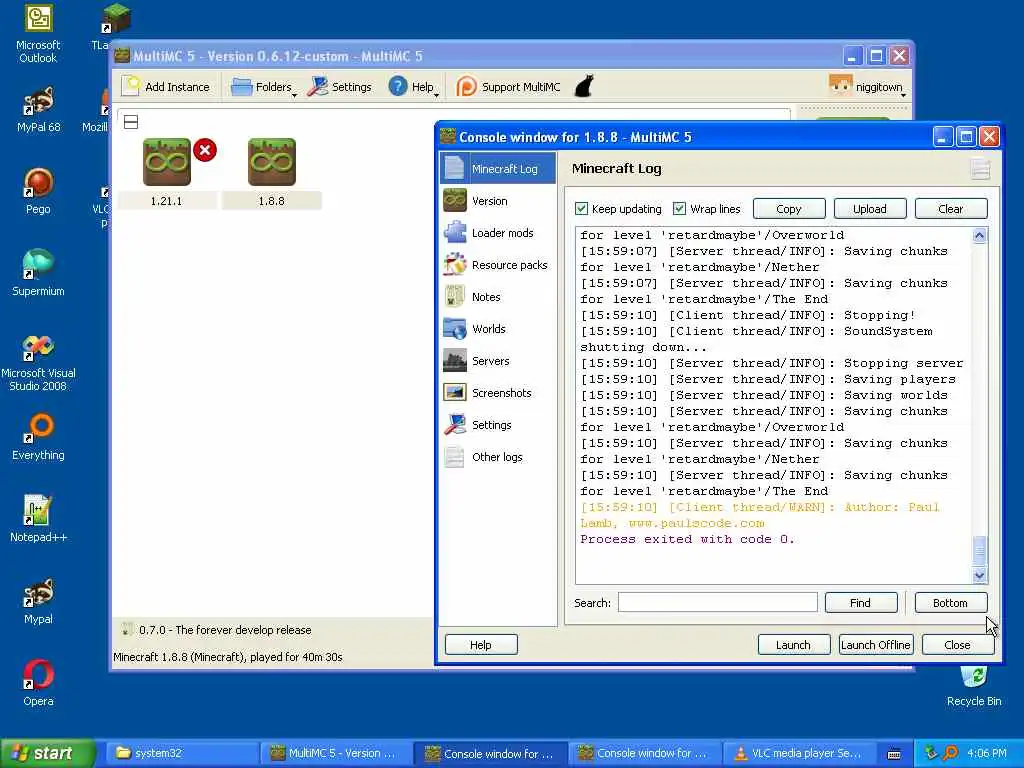The image size is (1024, 768).
Task: Open the niggitown account dropdown
Action: [x=867, y=87]
